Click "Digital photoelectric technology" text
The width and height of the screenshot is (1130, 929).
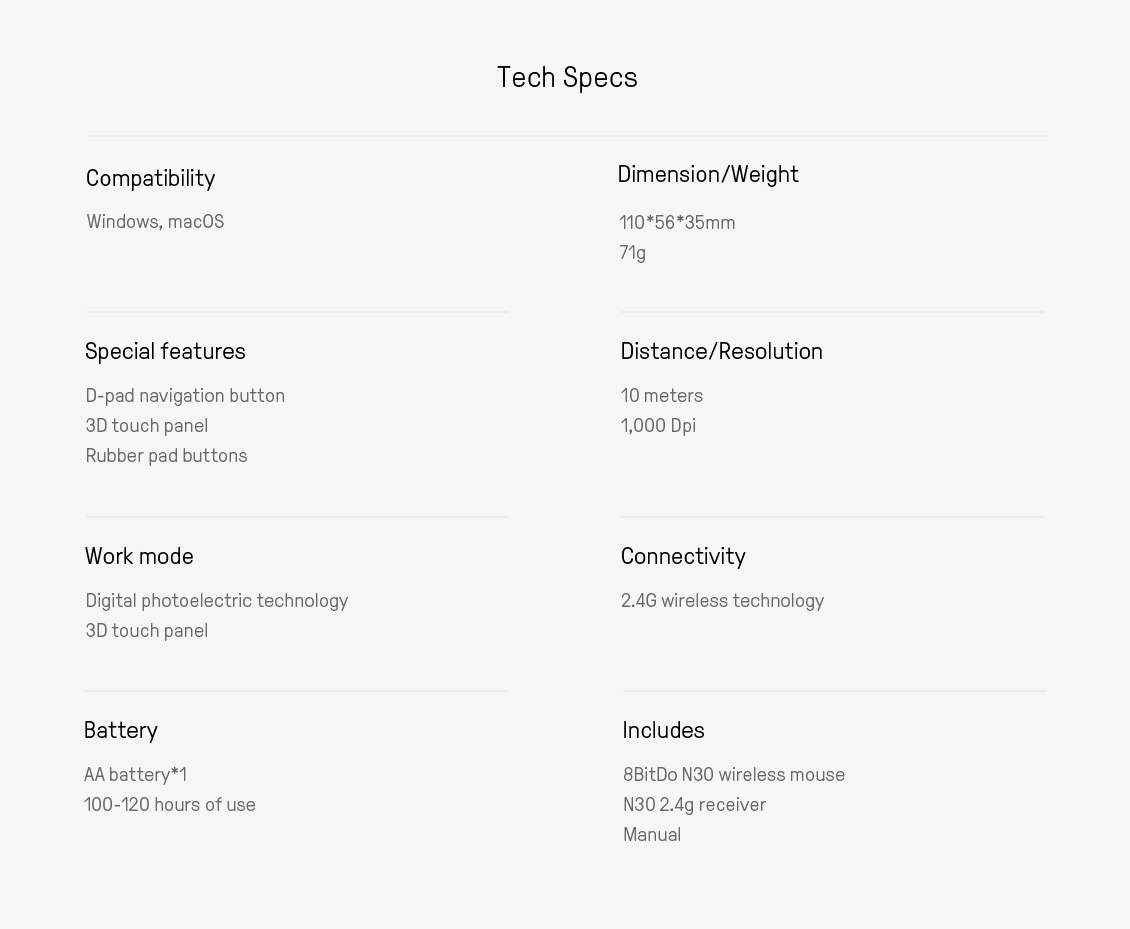tap(216, 601)
